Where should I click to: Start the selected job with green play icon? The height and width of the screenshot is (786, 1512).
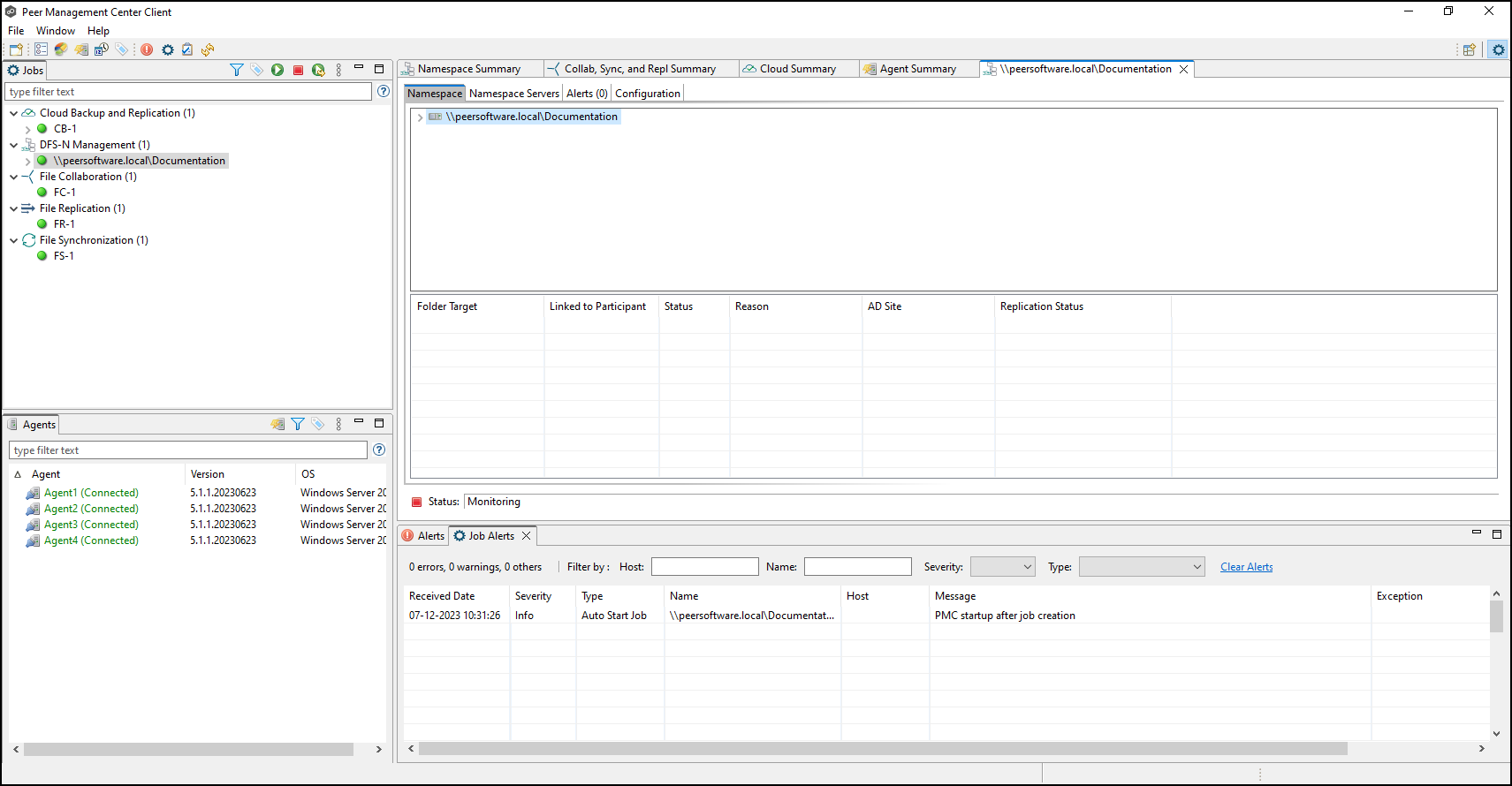point(277,70)
